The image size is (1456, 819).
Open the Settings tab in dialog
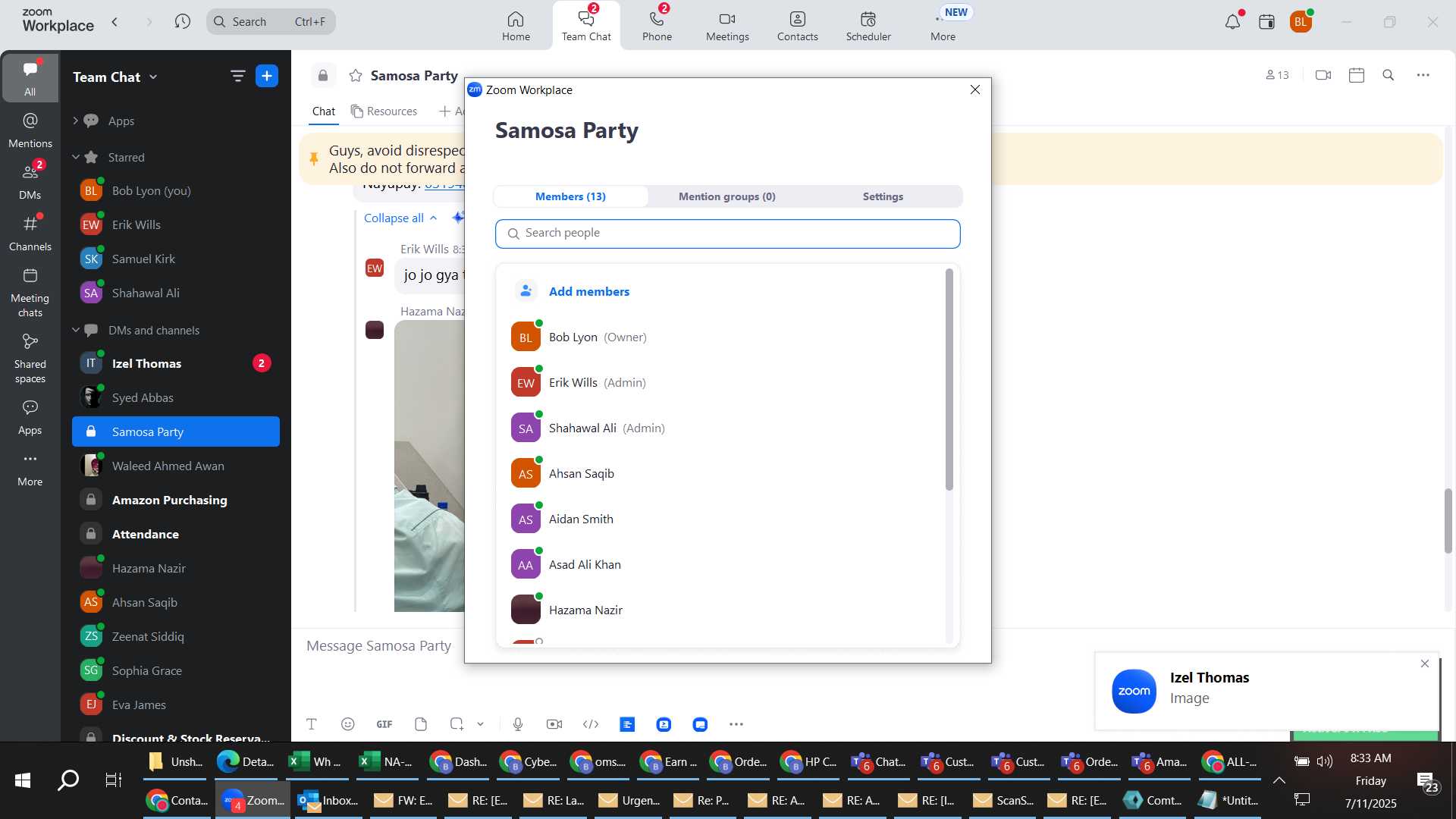click(x=883, y=196)
